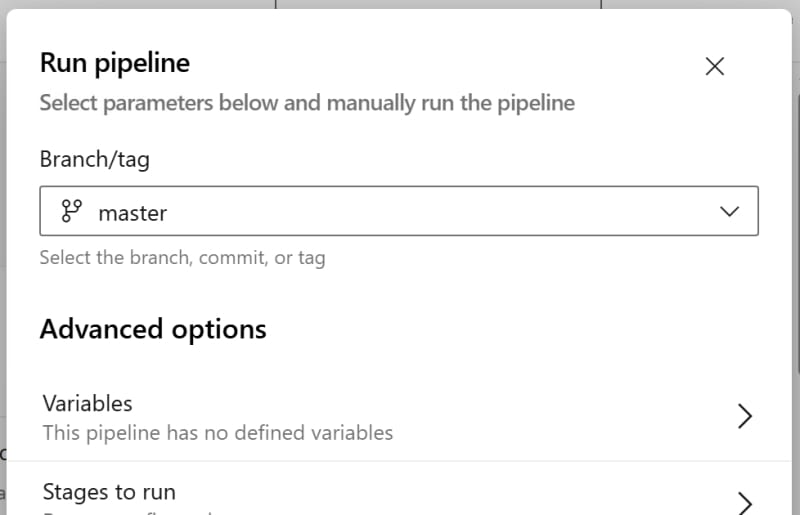Open the Branch/tag dropdown chevron

pos(729,211)
